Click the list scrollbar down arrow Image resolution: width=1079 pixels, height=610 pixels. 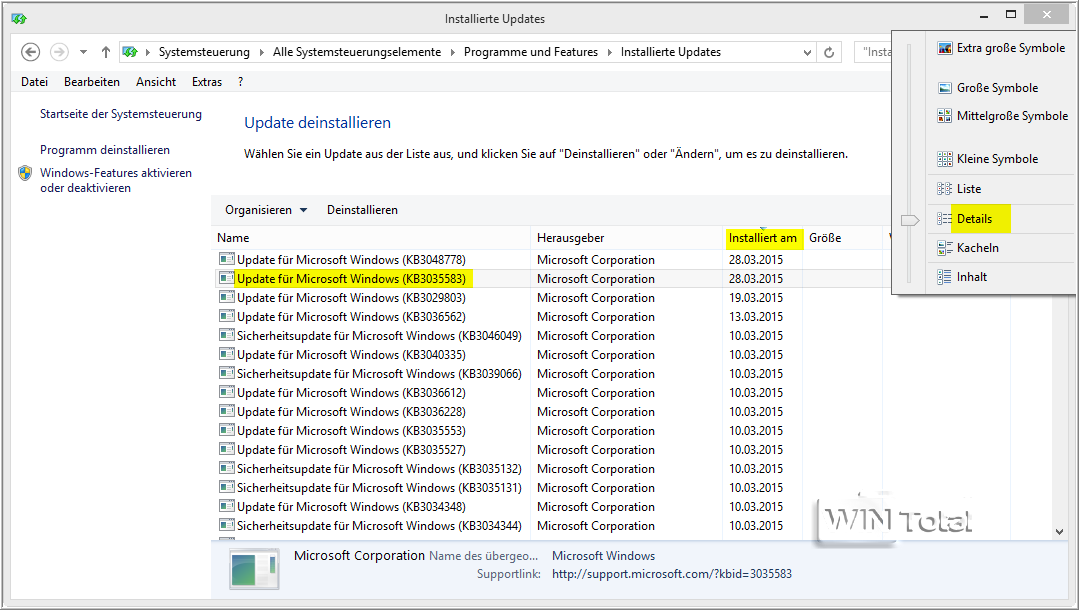click(1059, 532)
